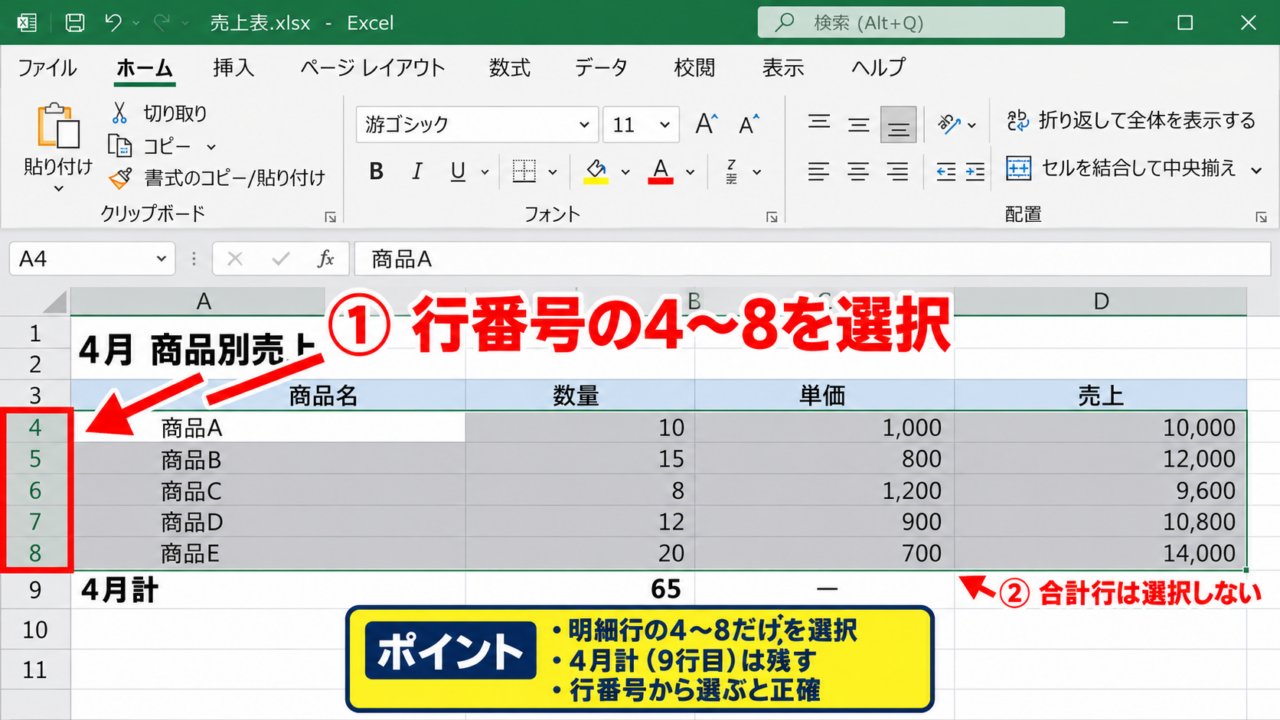Screen dimensions: 1280x720
Task: Increase font size with large A icon
Action: click(706, 125)
